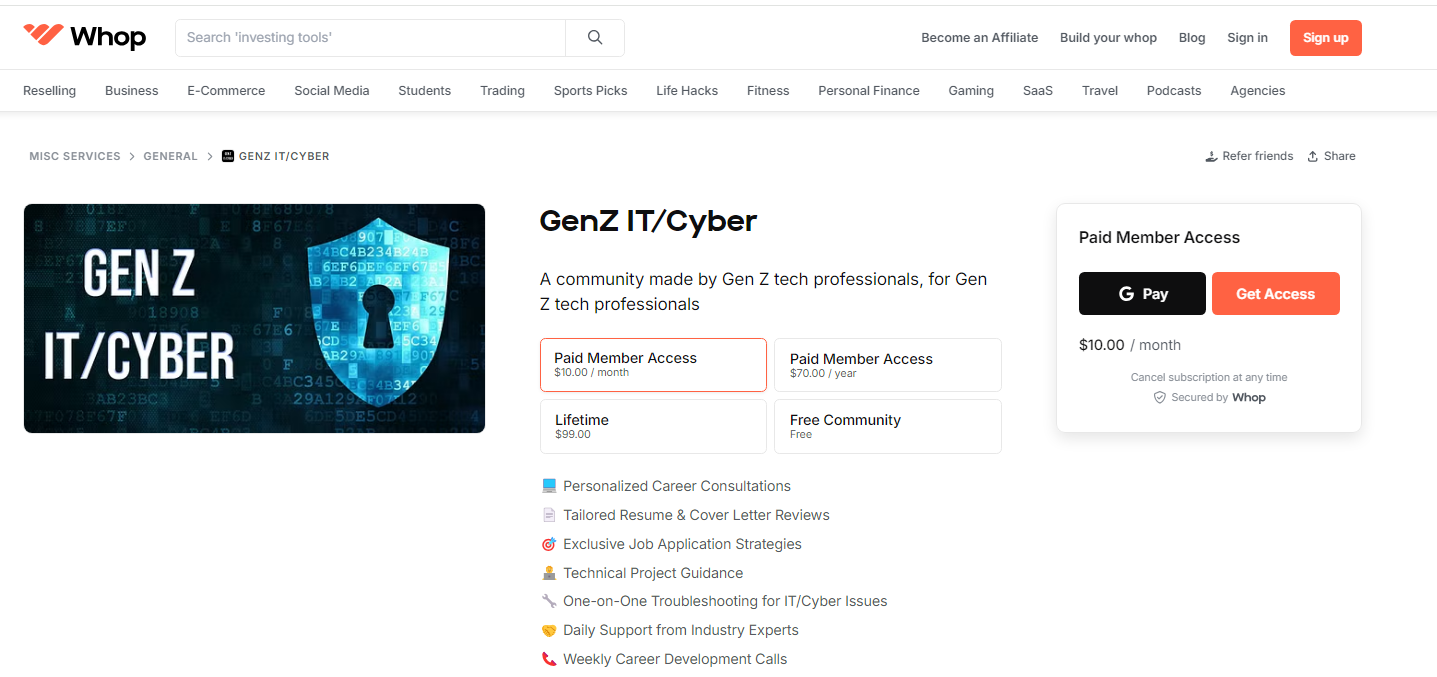1437x677 pixels.
Task: Open the Personal Finance category
Action: click(869, 91)
